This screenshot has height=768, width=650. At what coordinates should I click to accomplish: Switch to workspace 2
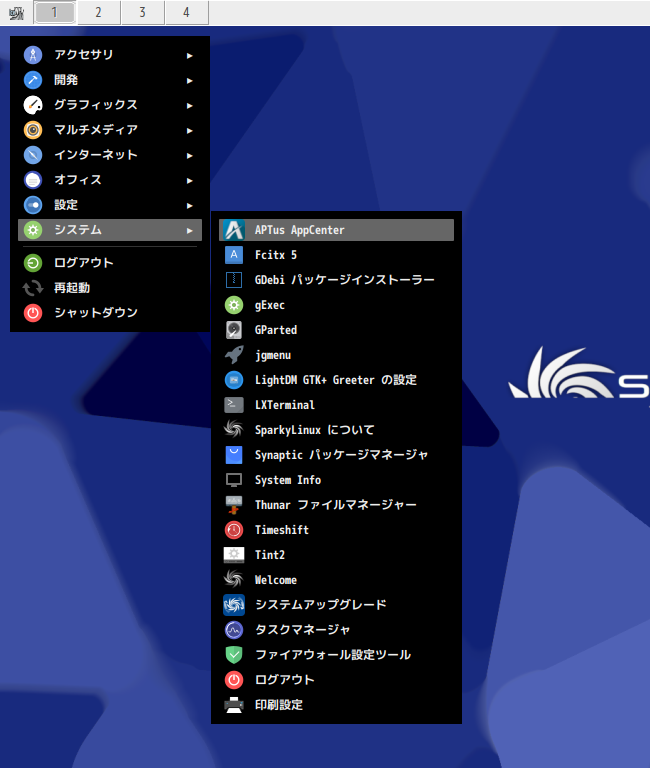98,12
